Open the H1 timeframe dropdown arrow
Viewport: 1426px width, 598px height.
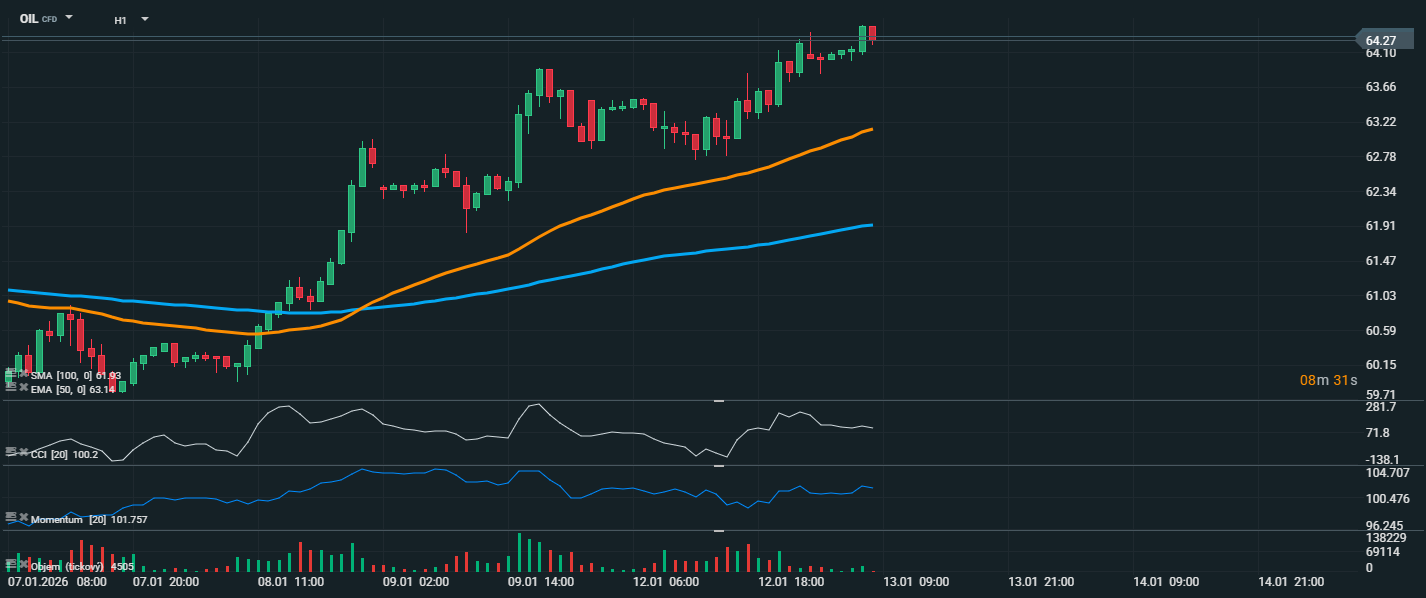click(145, 19)
